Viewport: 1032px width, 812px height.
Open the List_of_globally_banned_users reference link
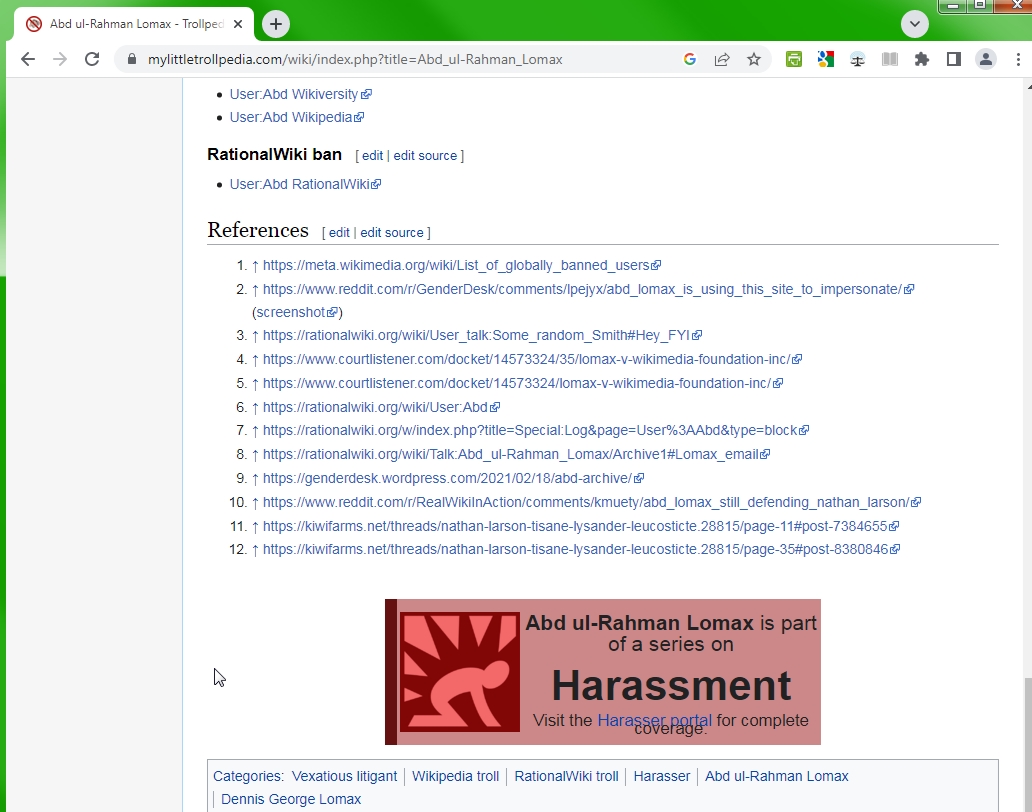[x=461, y=265]
